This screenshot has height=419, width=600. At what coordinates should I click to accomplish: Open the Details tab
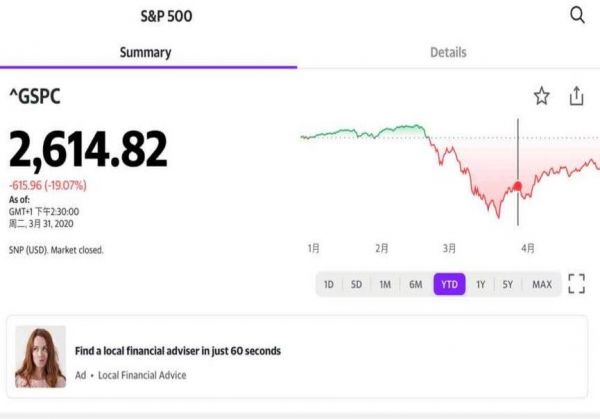click(x=448, y=52)
